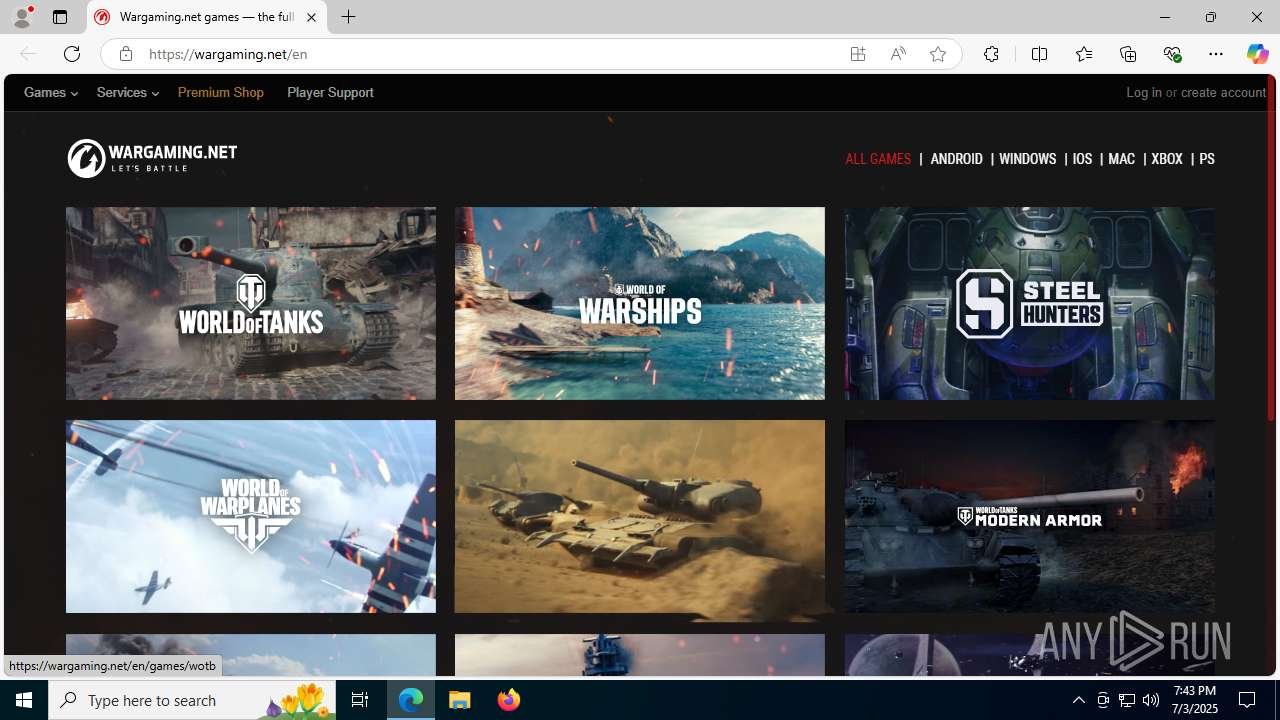View site information lock icon
Screen dimensions: 1280x720
tap(125, 54)
